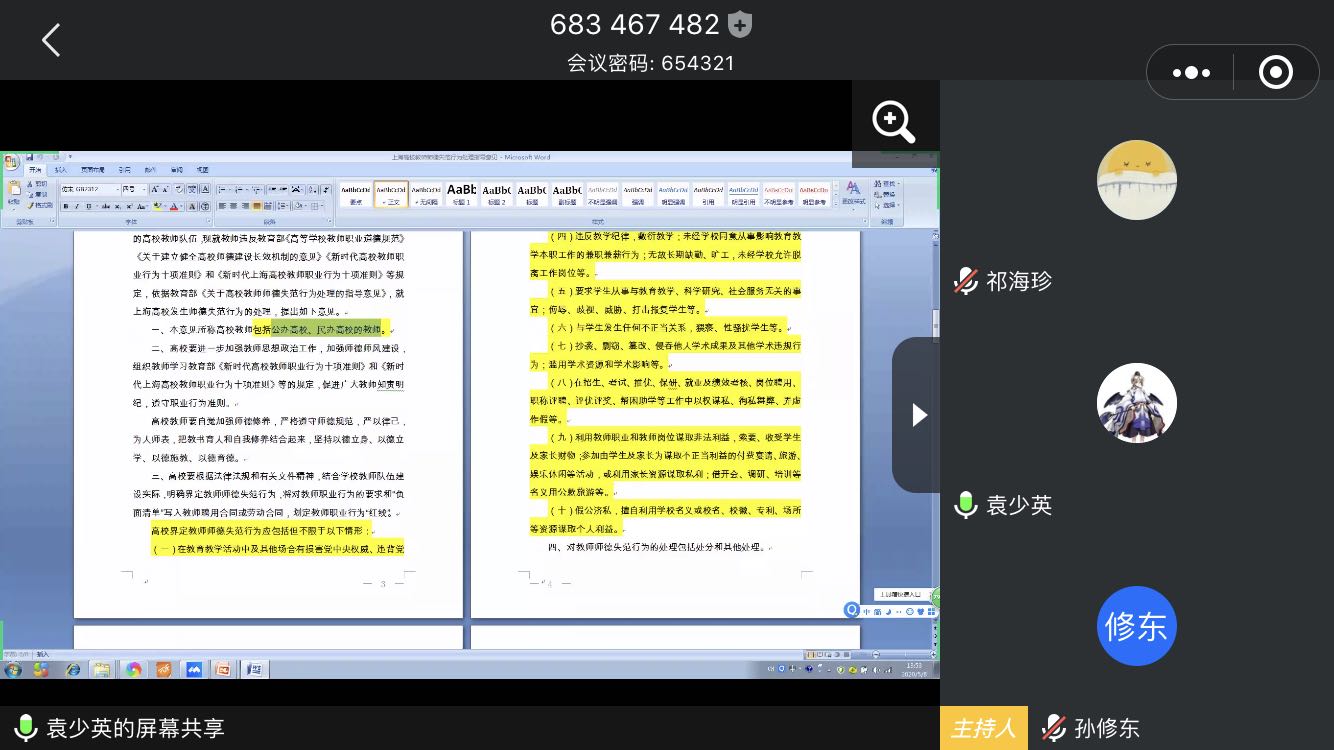Image resolution: width=1334 pixels, height=750 pixels.
Task: Open the three-dot more options menu
Action: point(1190,72)
